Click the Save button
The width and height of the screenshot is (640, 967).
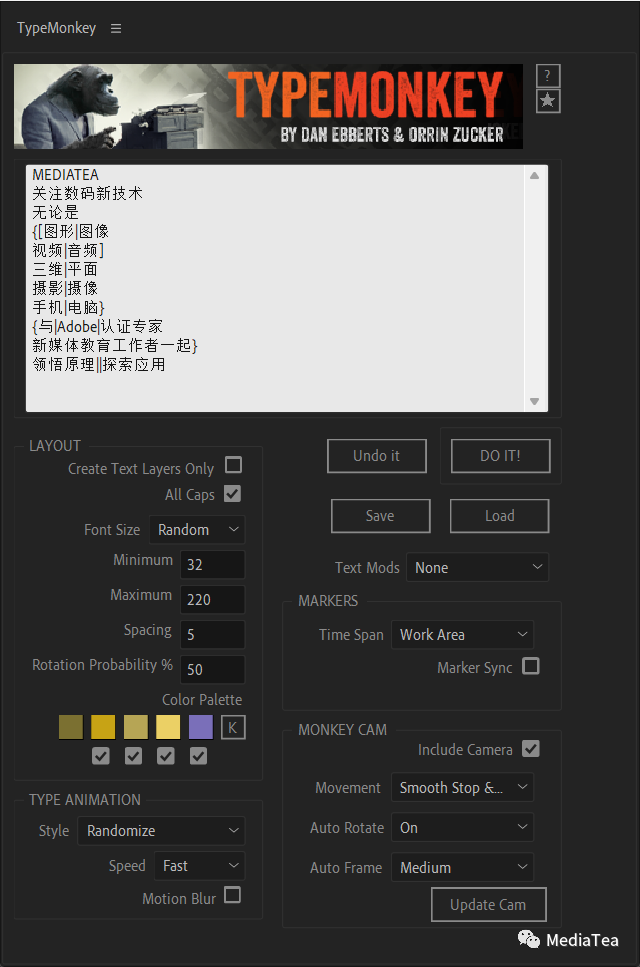click(380, 516)
